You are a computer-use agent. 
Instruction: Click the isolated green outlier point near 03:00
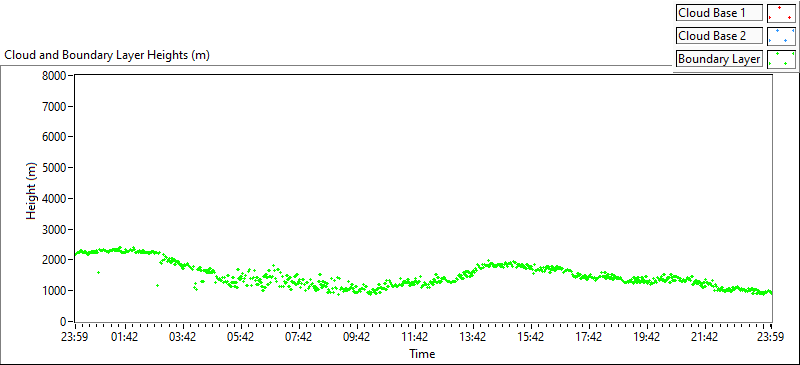pyautogui.click(x=157, y=285)
